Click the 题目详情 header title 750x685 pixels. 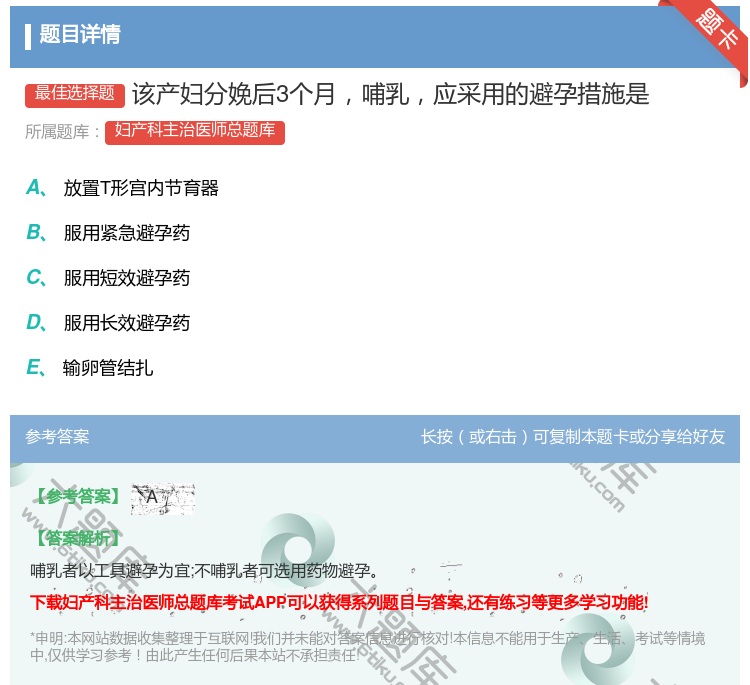[x=80, y=34]
